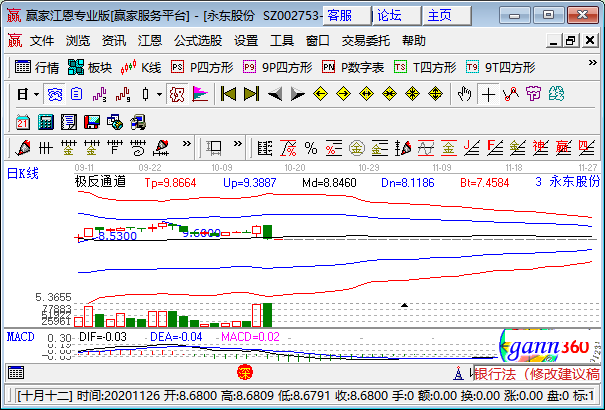Viewport: 605px width, 410px height.
Task: Click the red 神 lines icon
Action: pos(540,148)
